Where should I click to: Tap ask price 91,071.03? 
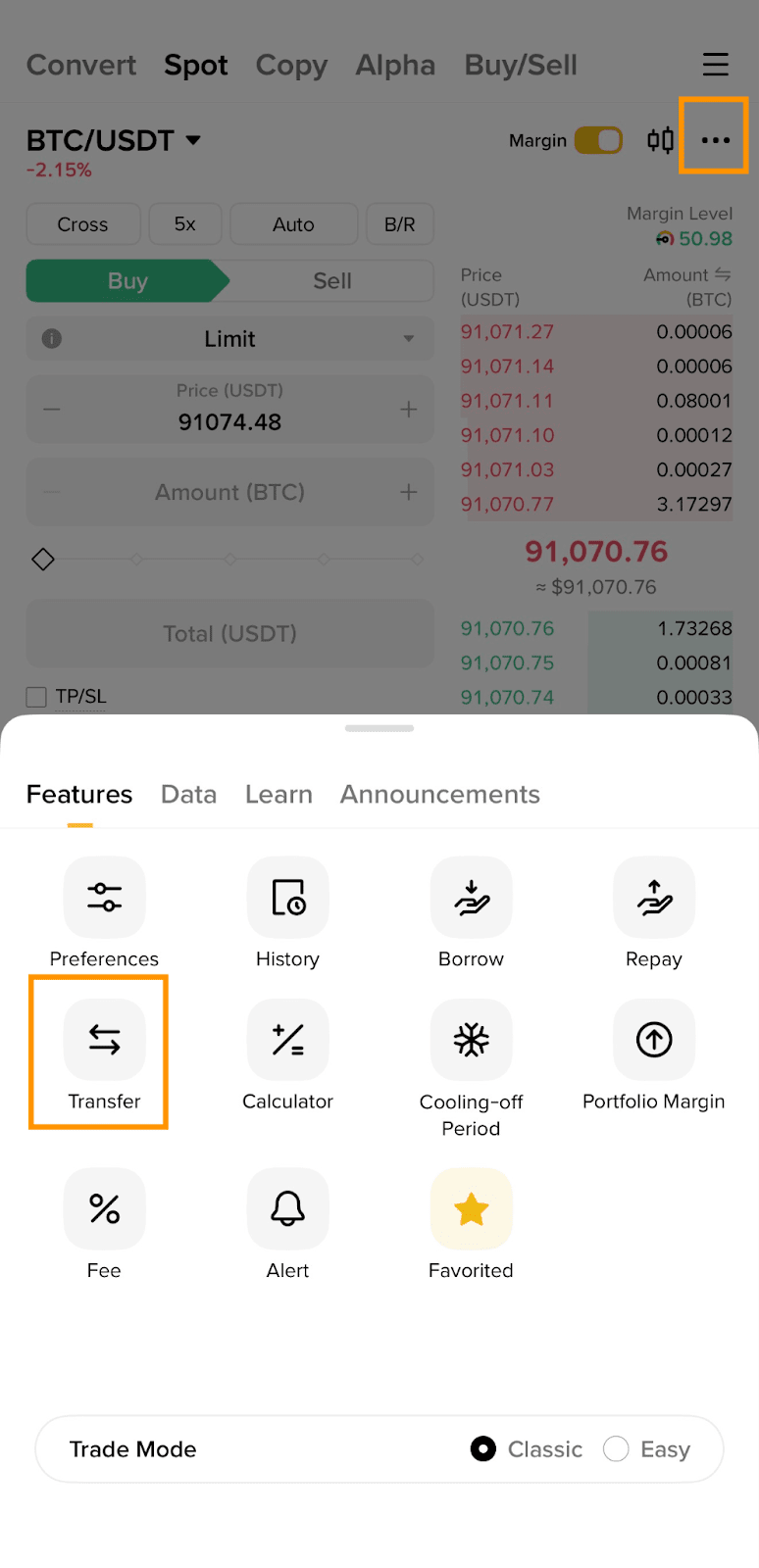(508, 469)
